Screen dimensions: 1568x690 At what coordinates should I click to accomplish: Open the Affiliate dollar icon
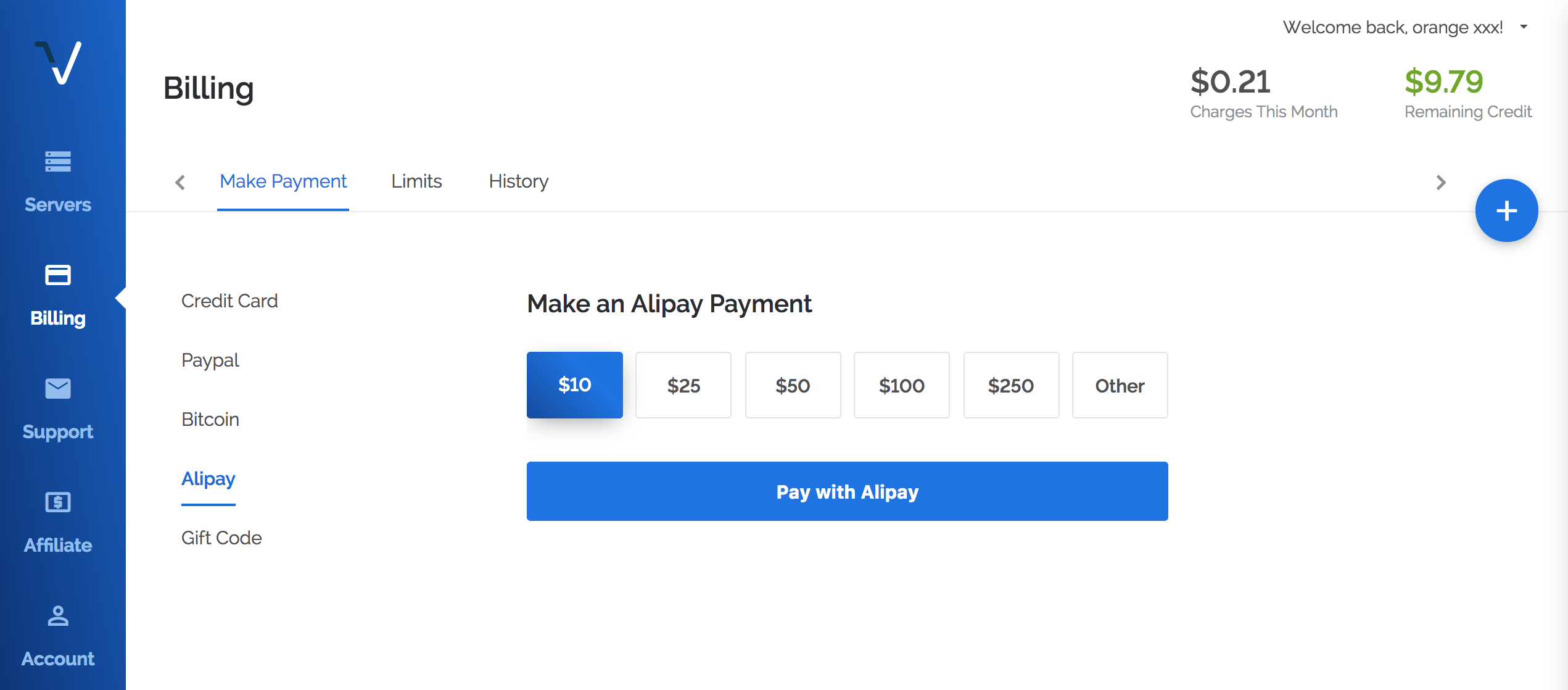point(58,502)
